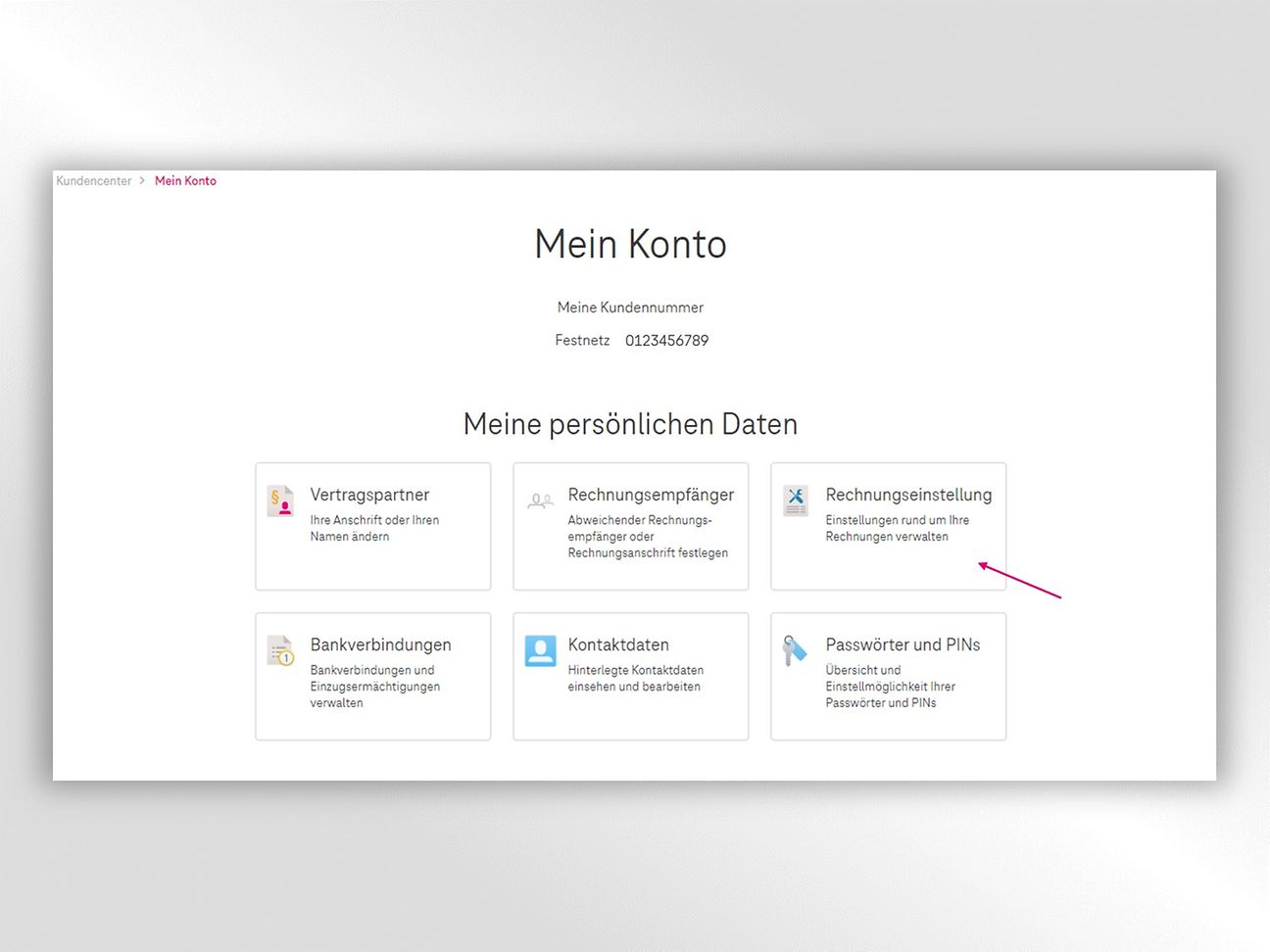Open the Passwörter und PINs tile

click(x=888, y=676)
